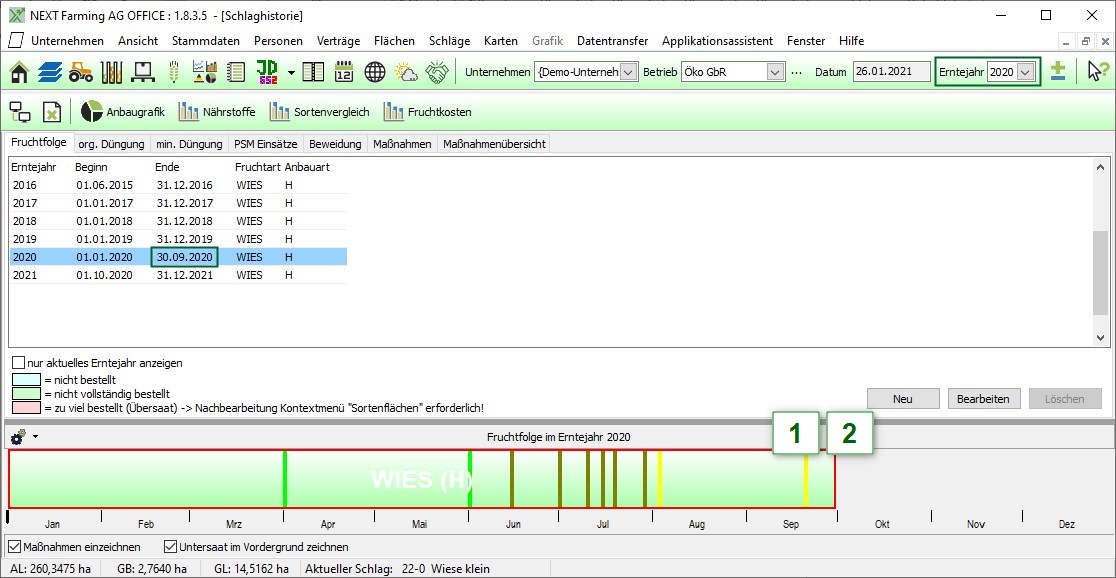Click the Neu button

point(902,398)
